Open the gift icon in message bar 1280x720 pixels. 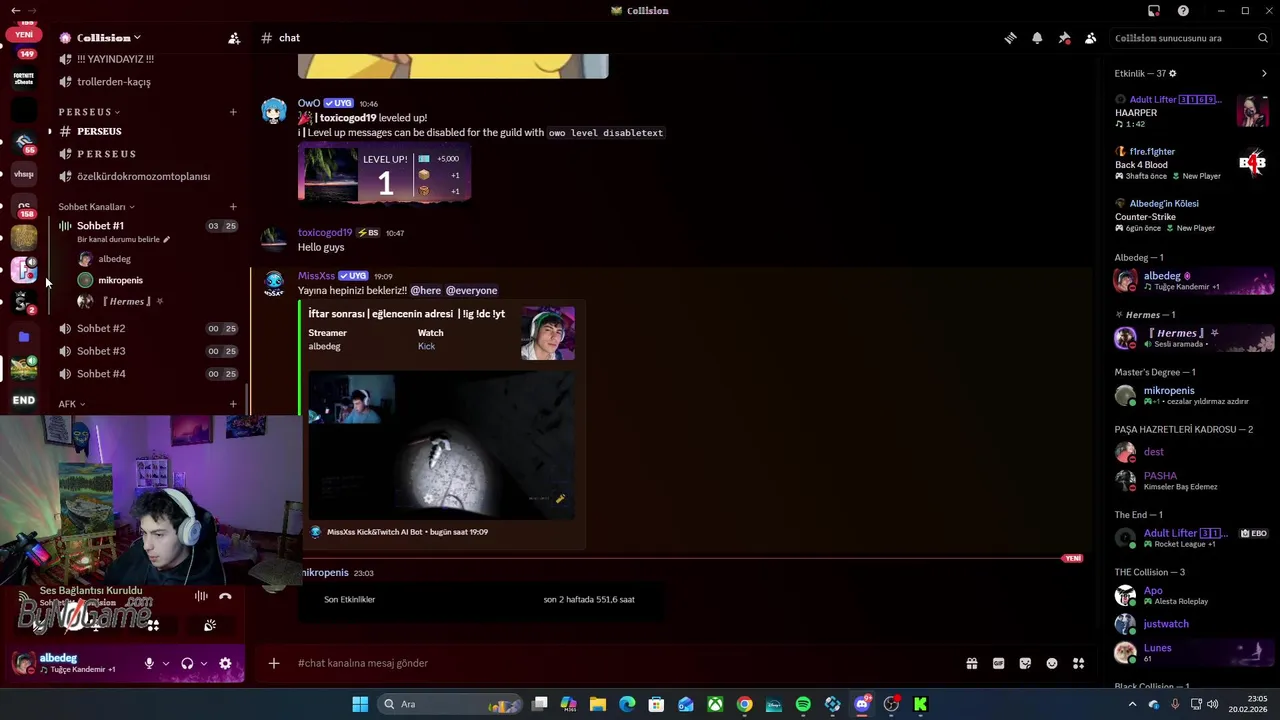[x=971, y=663]
